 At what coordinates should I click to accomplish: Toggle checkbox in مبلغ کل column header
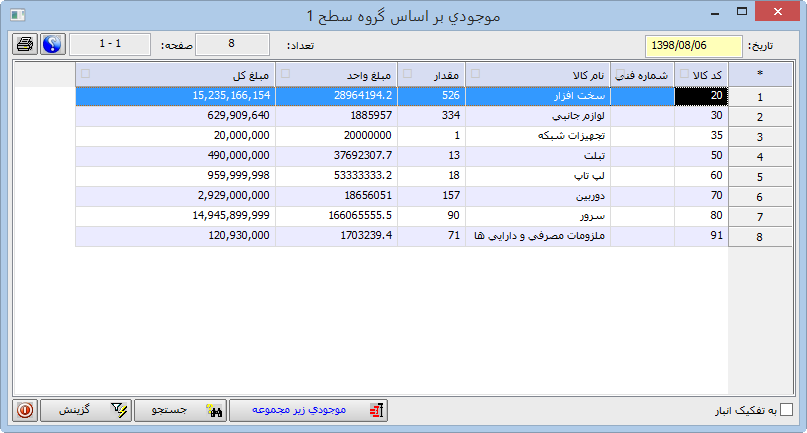point(85,74)
